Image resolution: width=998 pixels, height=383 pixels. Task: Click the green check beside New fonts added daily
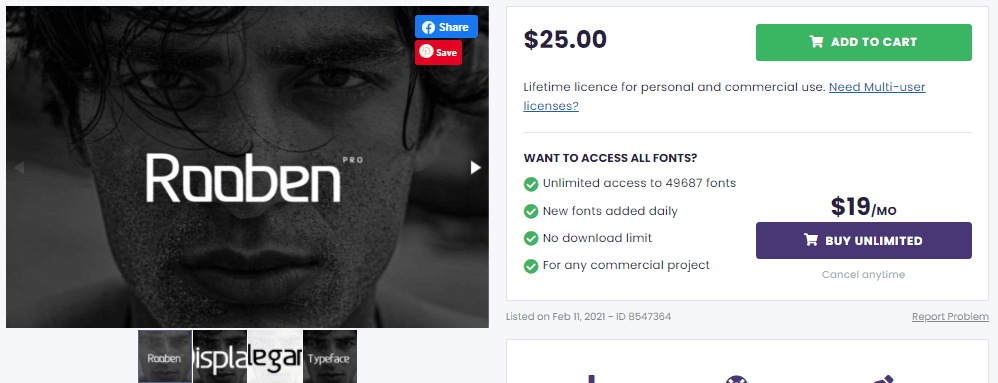tap(531, 211)
